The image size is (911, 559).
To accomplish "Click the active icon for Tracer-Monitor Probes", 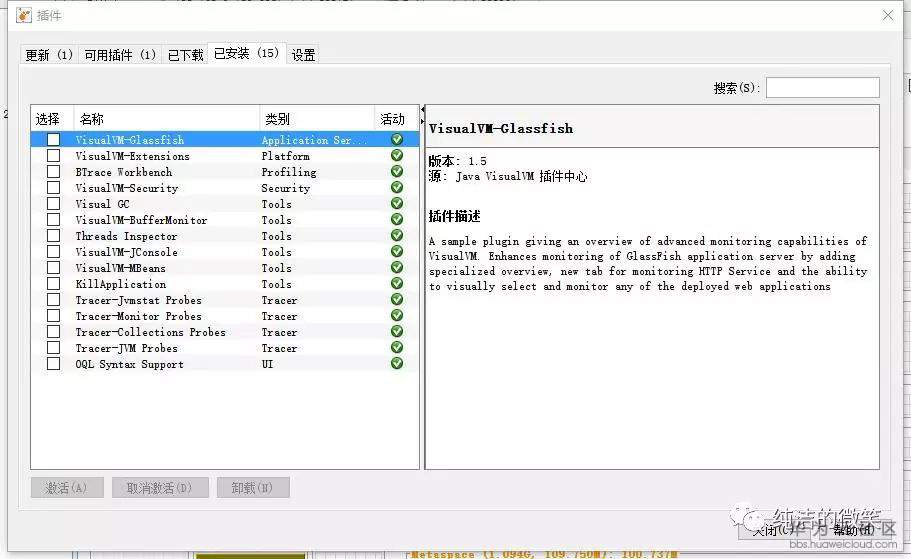I will (397, 316).
